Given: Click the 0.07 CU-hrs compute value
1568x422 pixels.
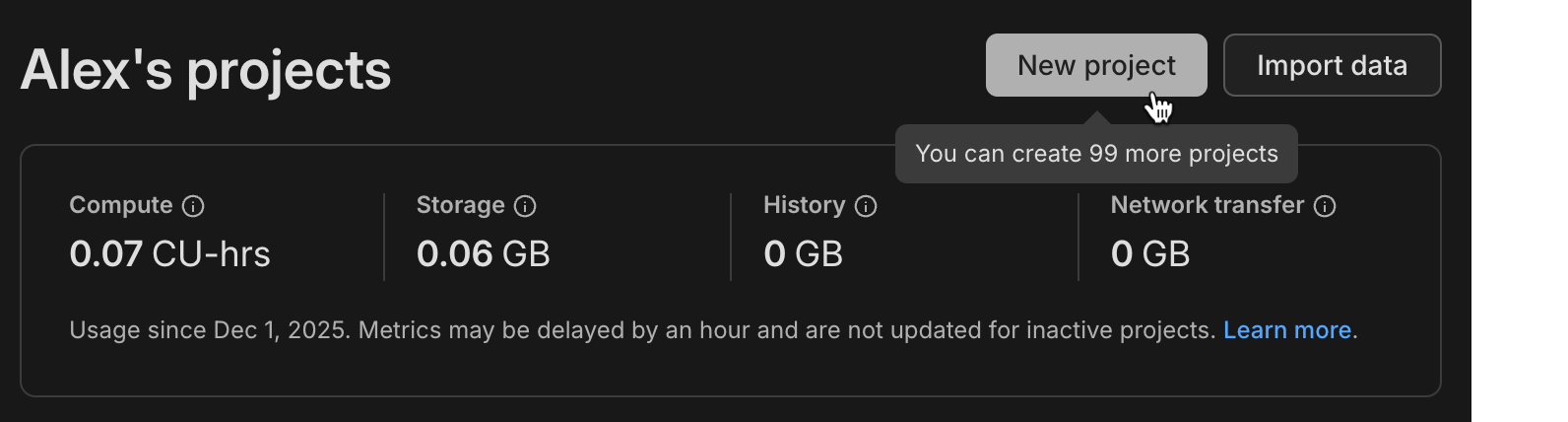Looking at the screenshot, I should 169,254.
